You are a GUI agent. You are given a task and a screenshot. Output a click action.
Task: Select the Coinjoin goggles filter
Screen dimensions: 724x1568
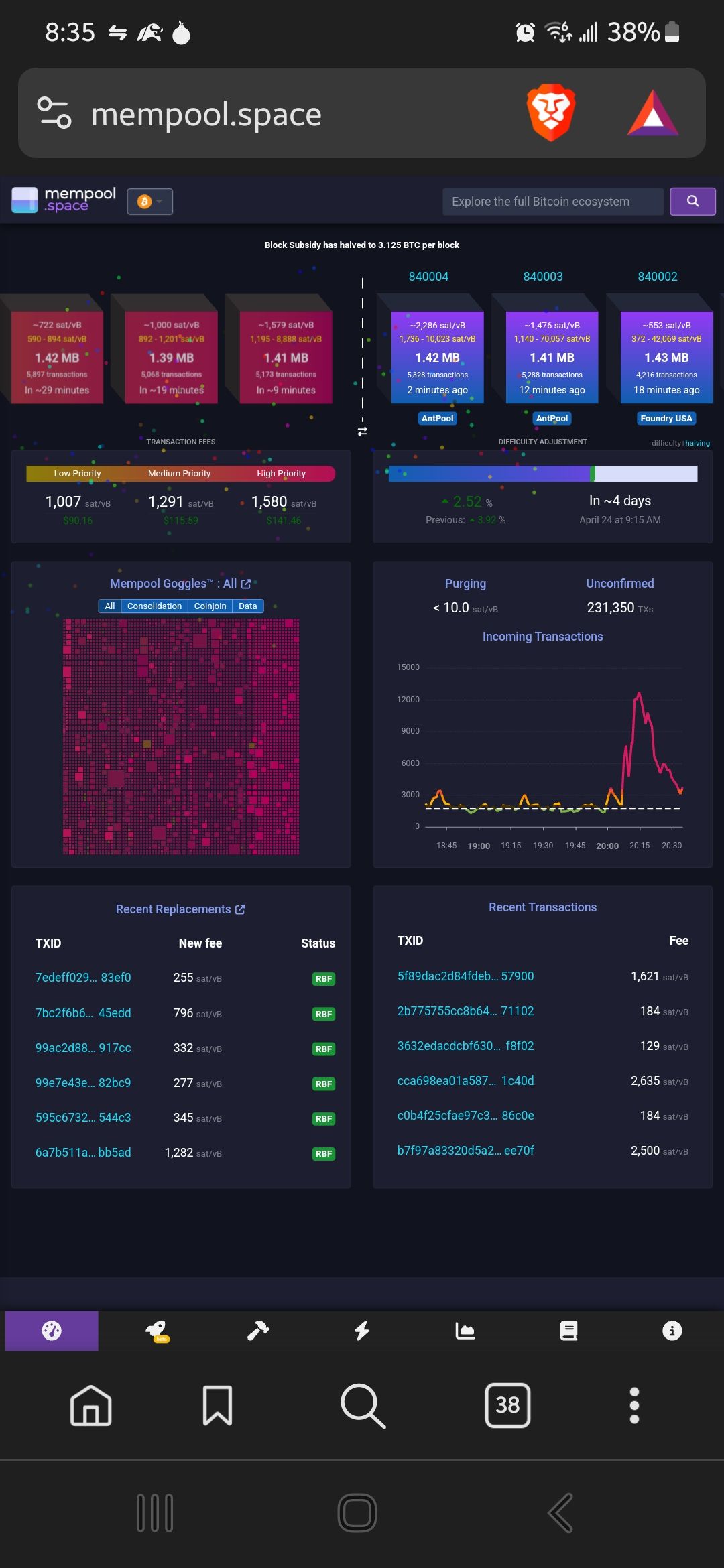(x=210, y=606)
